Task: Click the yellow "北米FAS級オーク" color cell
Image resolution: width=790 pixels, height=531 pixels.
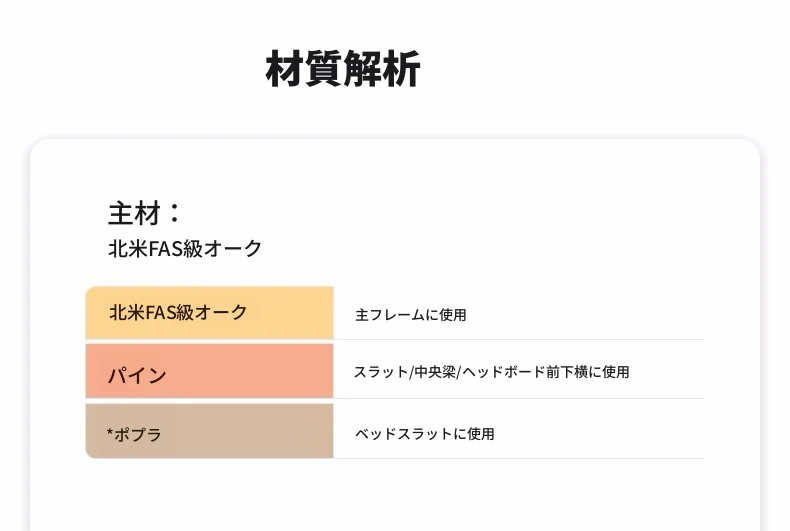Action: tap(209, 313)
